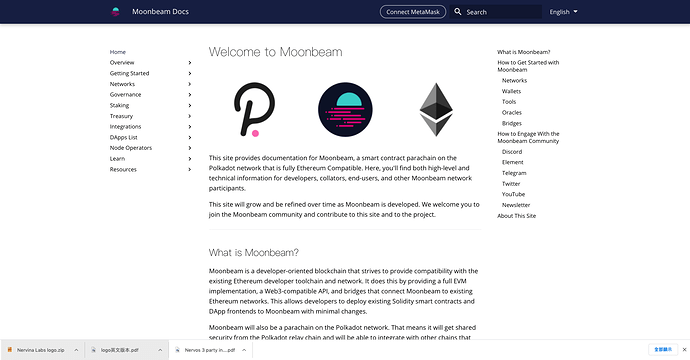Click the Show All downloads button
Image resolution: width=690 pixels, height=360 pixels.
click(x=663, y=349)
